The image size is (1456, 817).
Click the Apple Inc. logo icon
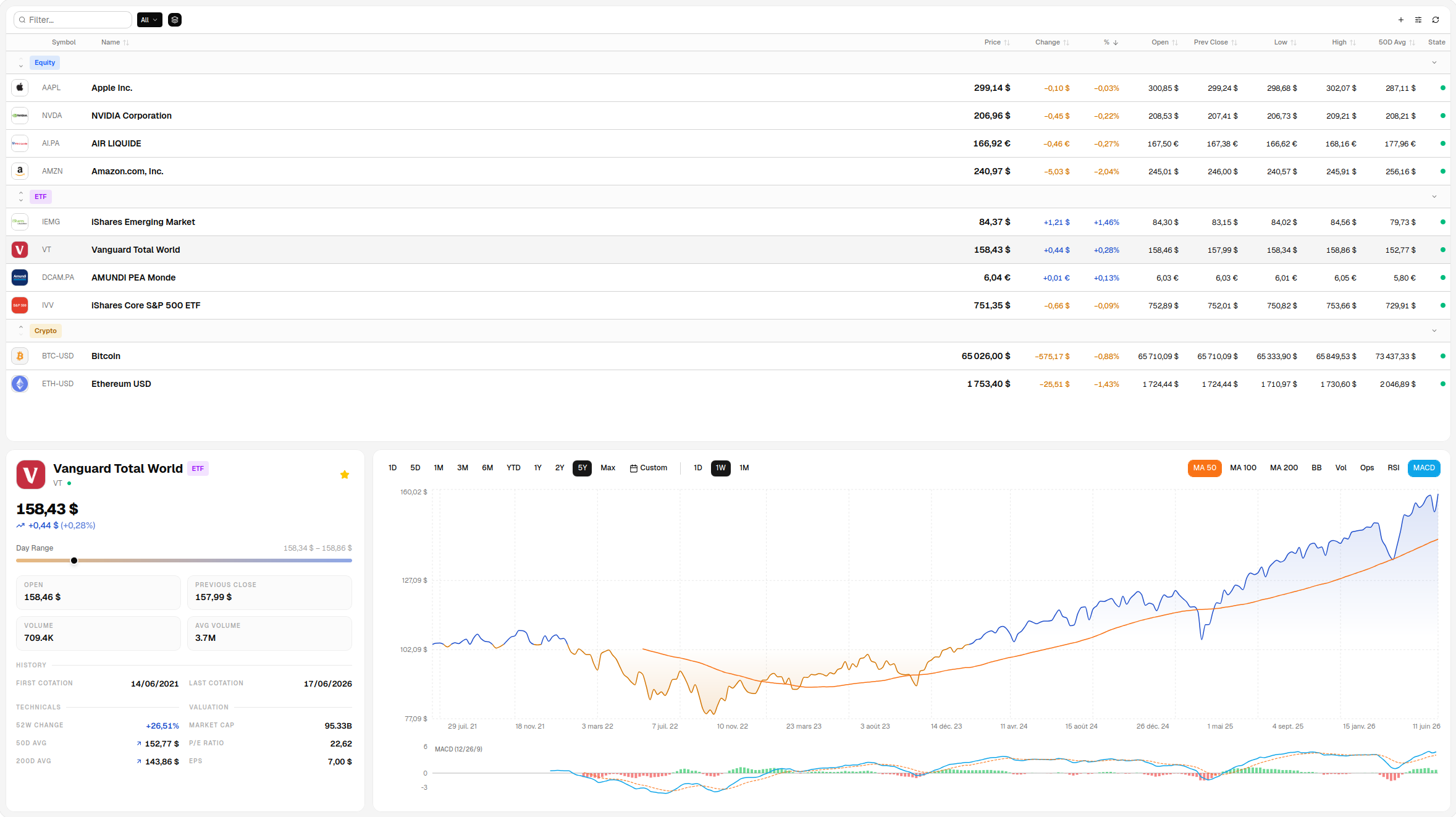[x=20, y=88]
